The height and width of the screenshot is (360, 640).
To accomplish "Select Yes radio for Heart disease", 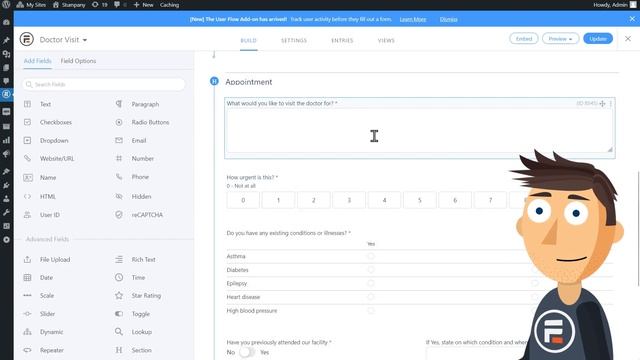I will coord(371,297).
